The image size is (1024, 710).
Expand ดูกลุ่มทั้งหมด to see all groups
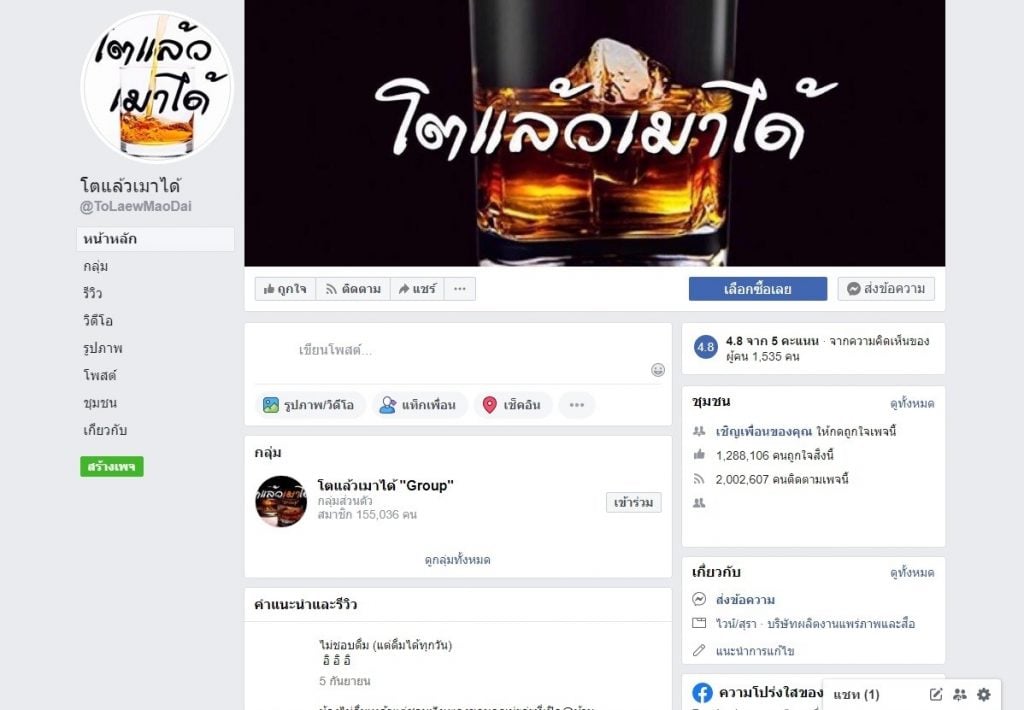click(458, 560)
